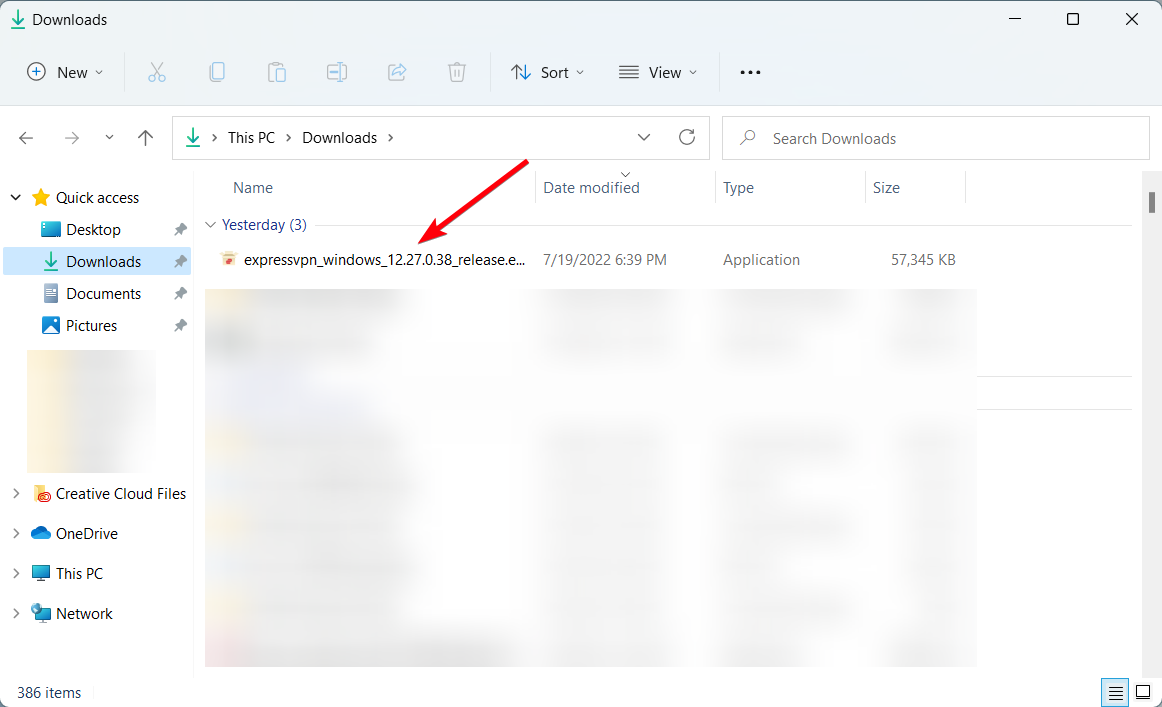The image size is (1162, 707).
Task: Sort by the Type column header
Action: (x=738, y=187)
